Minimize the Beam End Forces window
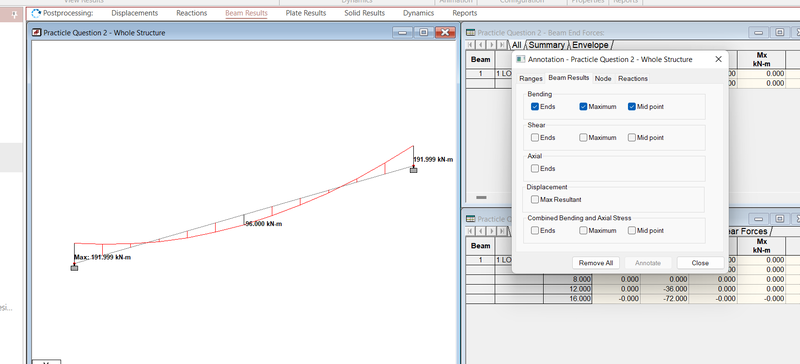 (x=759, y=33)
